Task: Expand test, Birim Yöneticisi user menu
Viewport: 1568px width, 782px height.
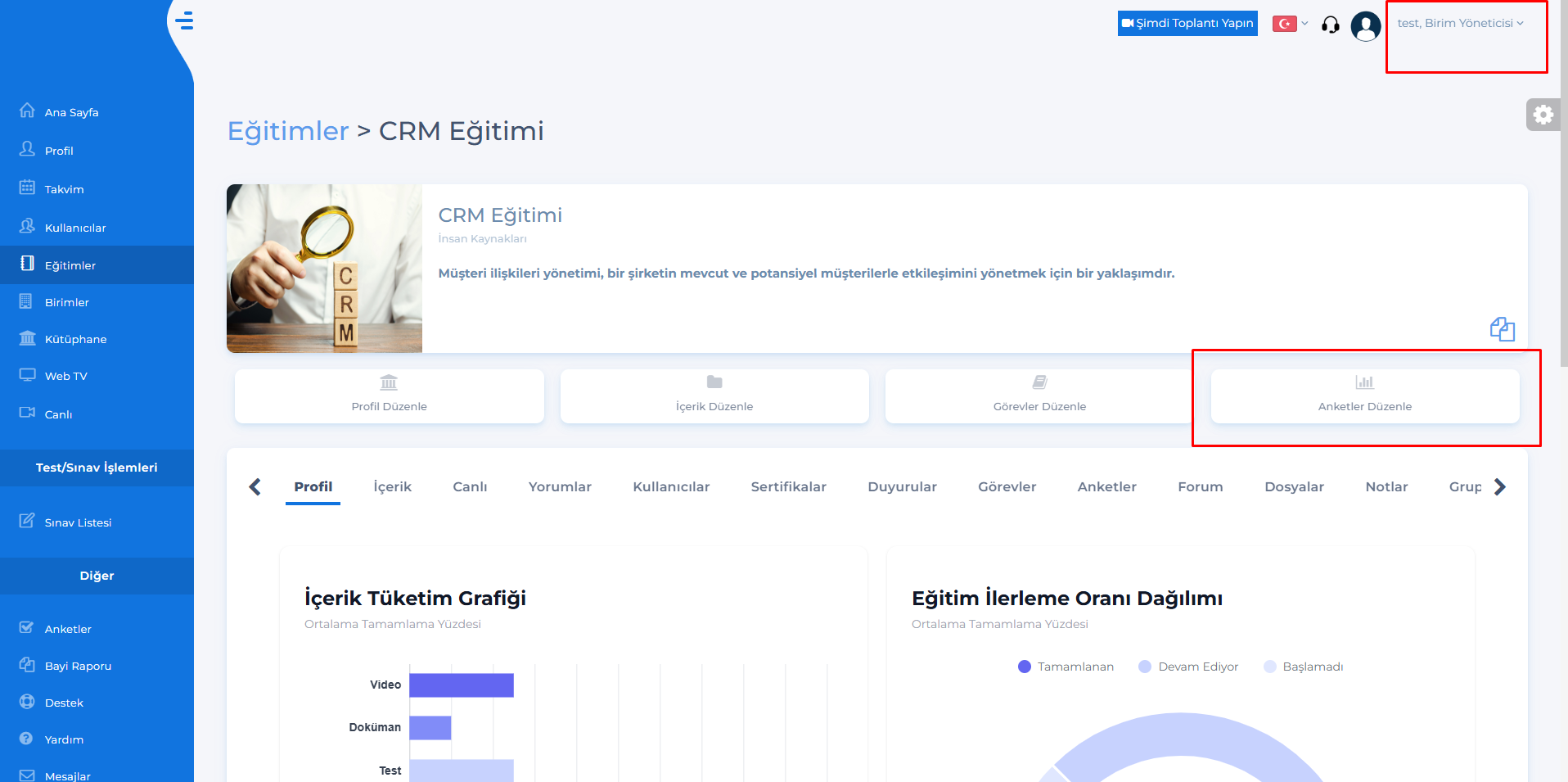Action: [1460, 24]
